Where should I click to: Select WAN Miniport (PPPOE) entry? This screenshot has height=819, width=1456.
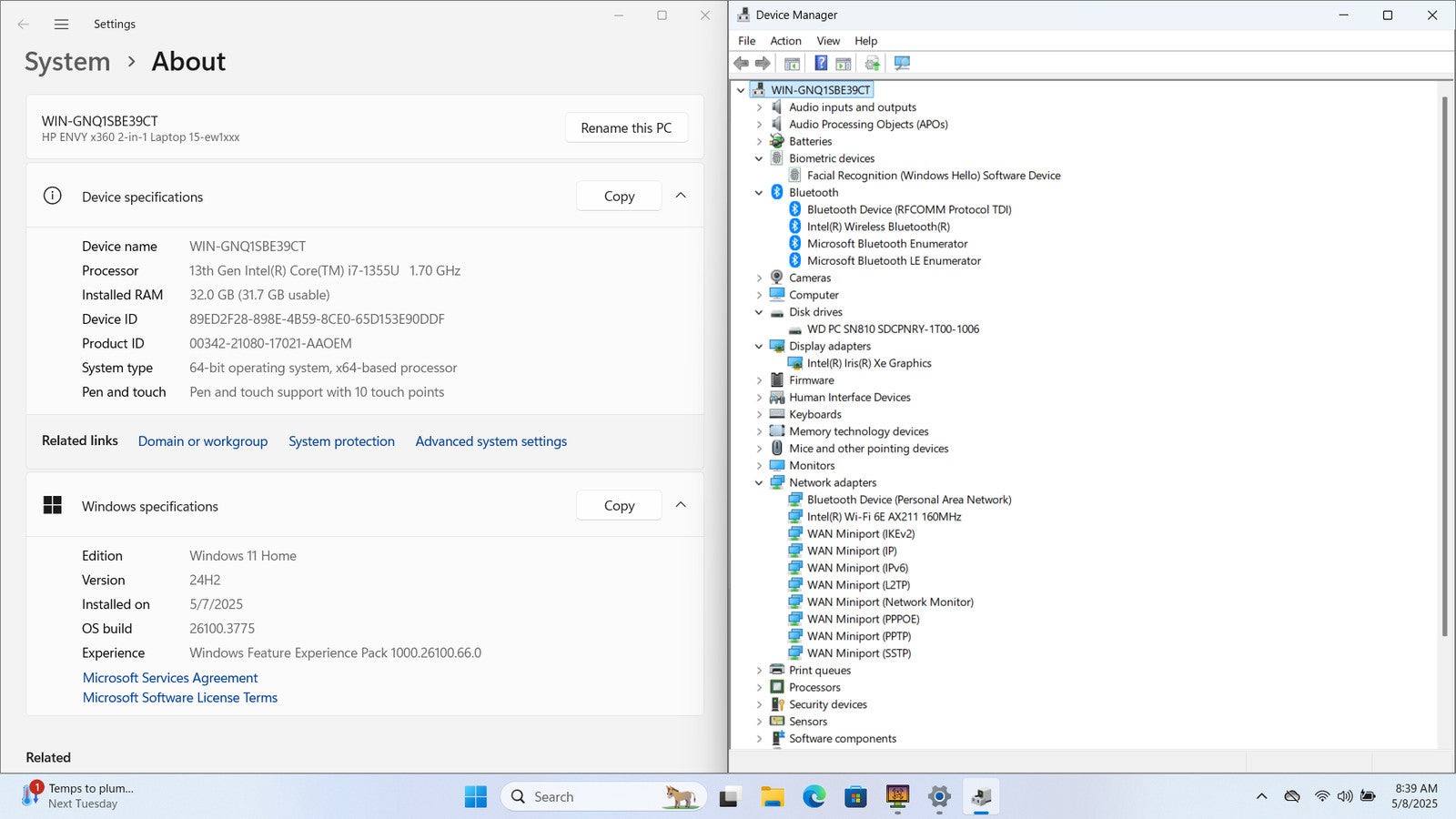(863, 619)
